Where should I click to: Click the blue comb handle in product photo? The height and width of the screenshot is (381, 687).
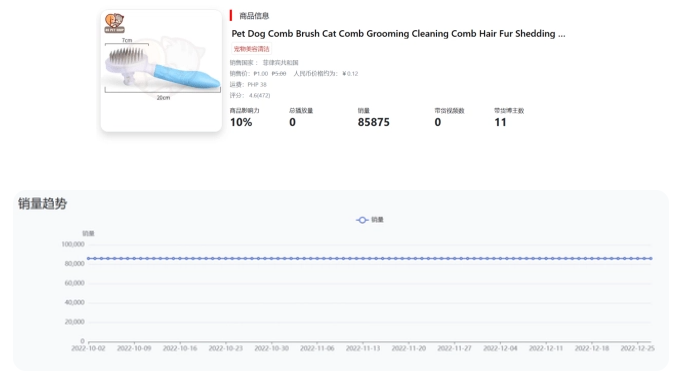click(x=187, y=75)
